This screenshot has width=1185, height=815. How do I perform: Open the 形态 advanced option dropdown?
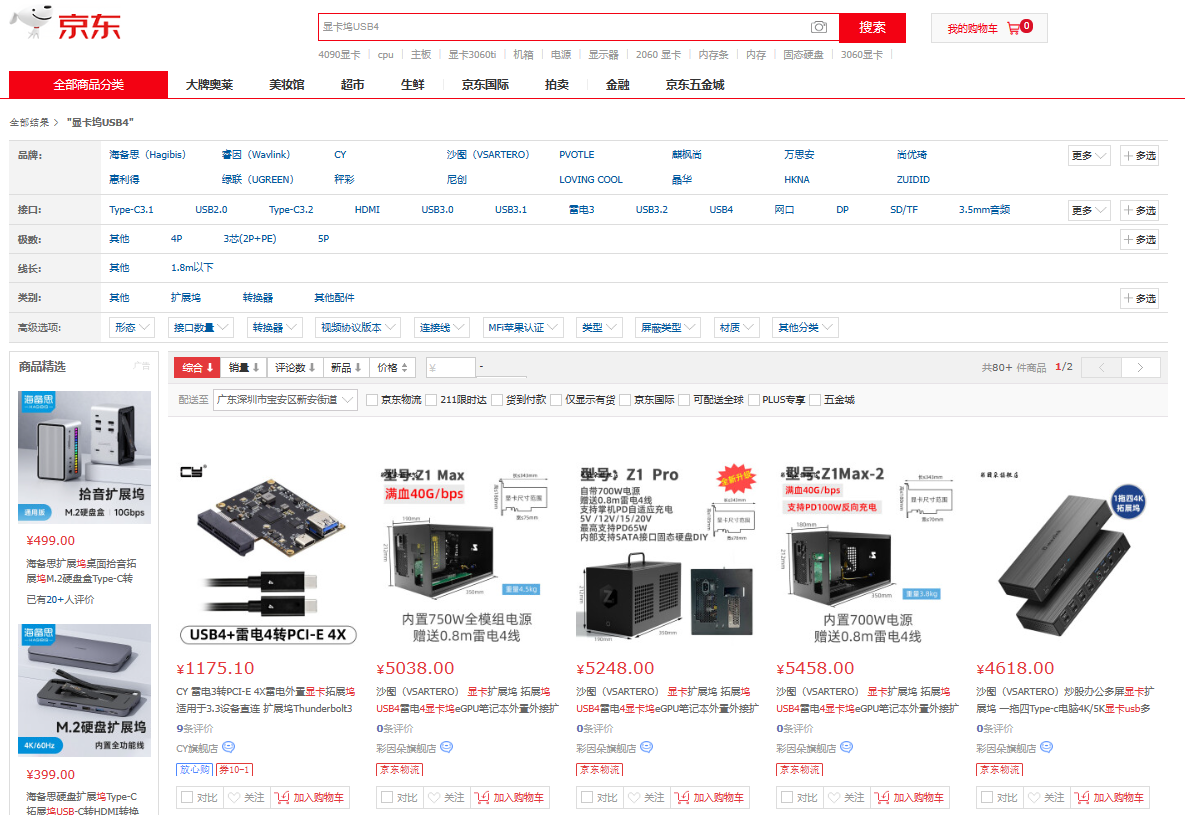[x=131, y=327]
